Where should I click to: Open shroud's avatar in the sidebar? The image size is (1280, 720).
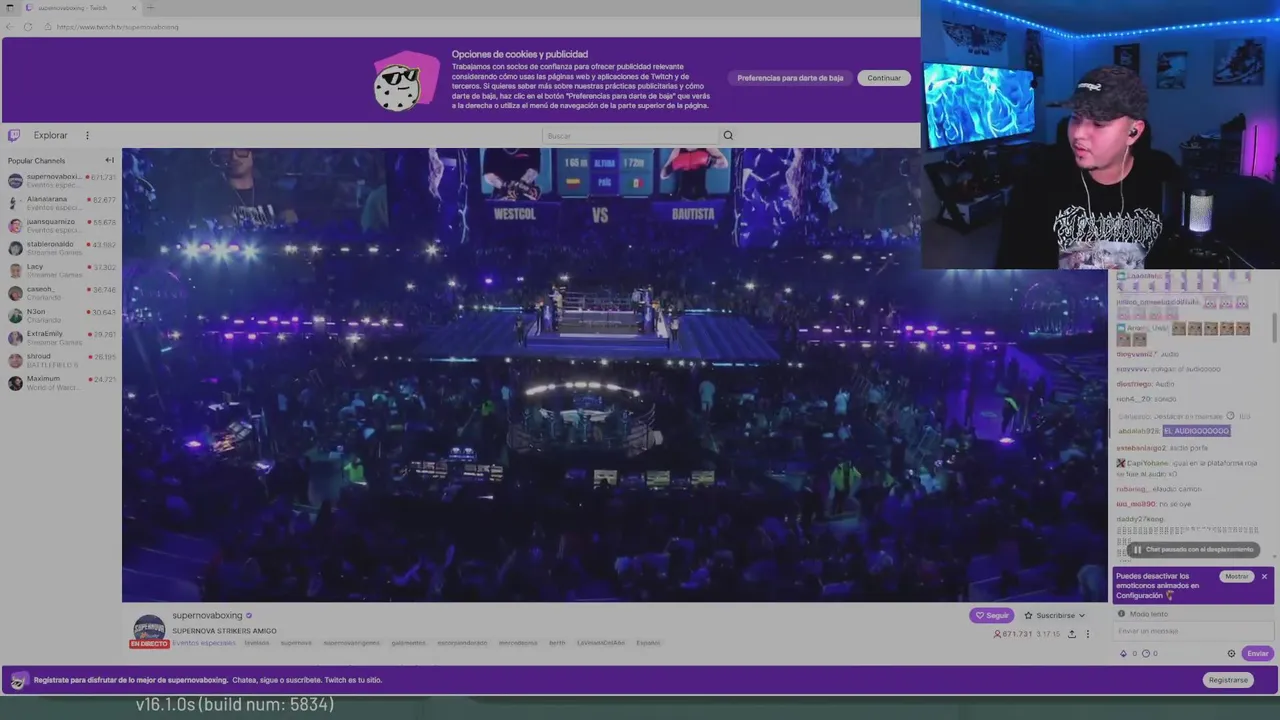15,361
